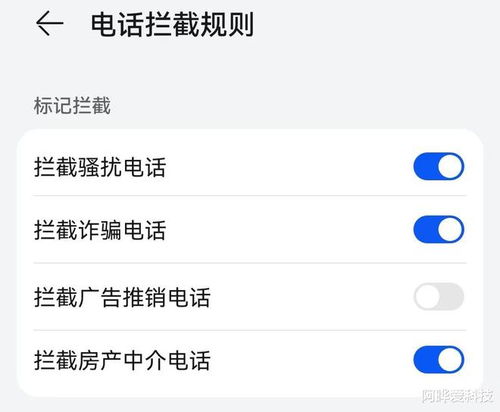500x412 pixels.
Task: Click grey track of 拦截广告推销电话 switch
Action: click(452, 296)
